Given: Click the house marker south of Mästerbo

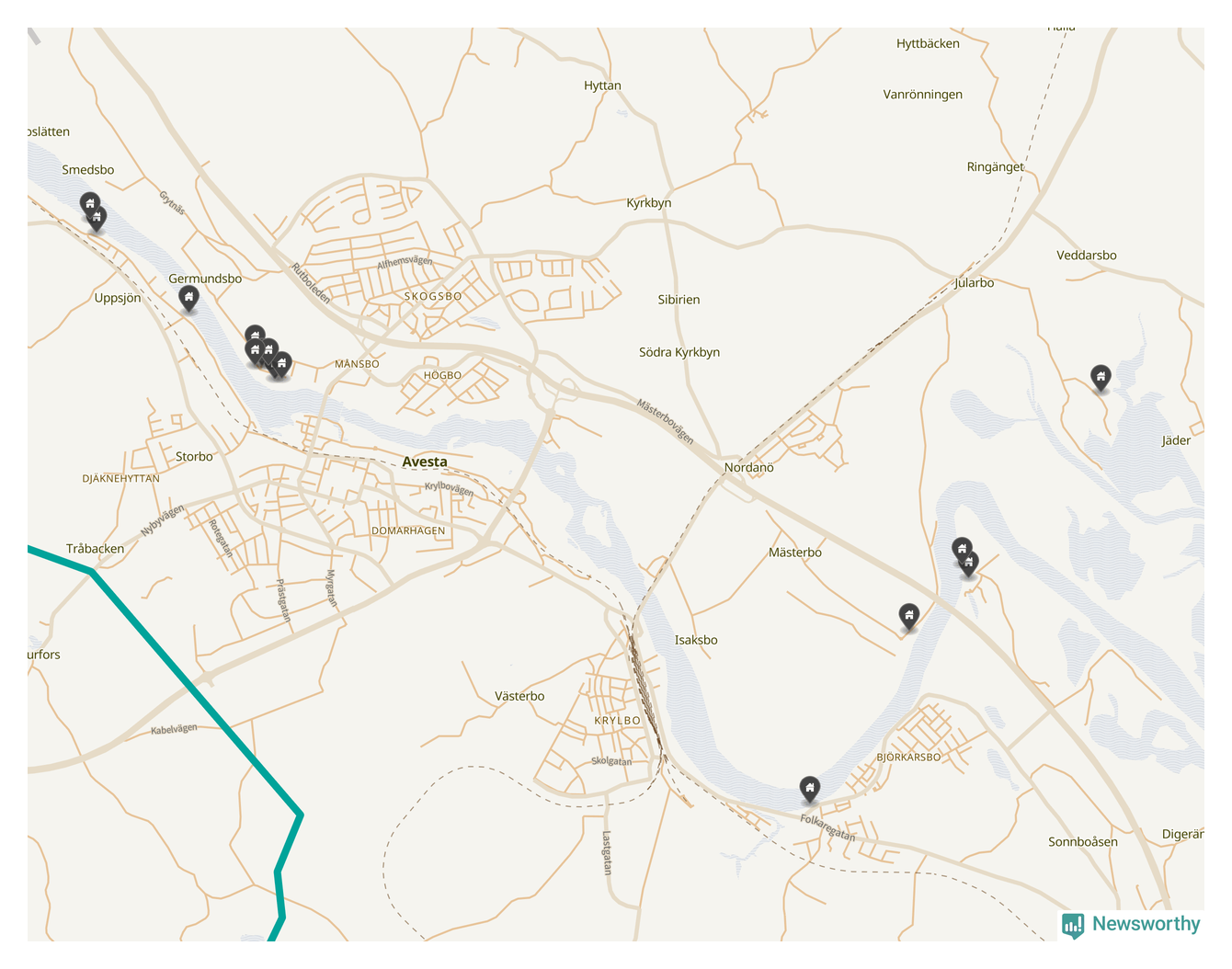Looking at the screenshot, I should (908, 616).
